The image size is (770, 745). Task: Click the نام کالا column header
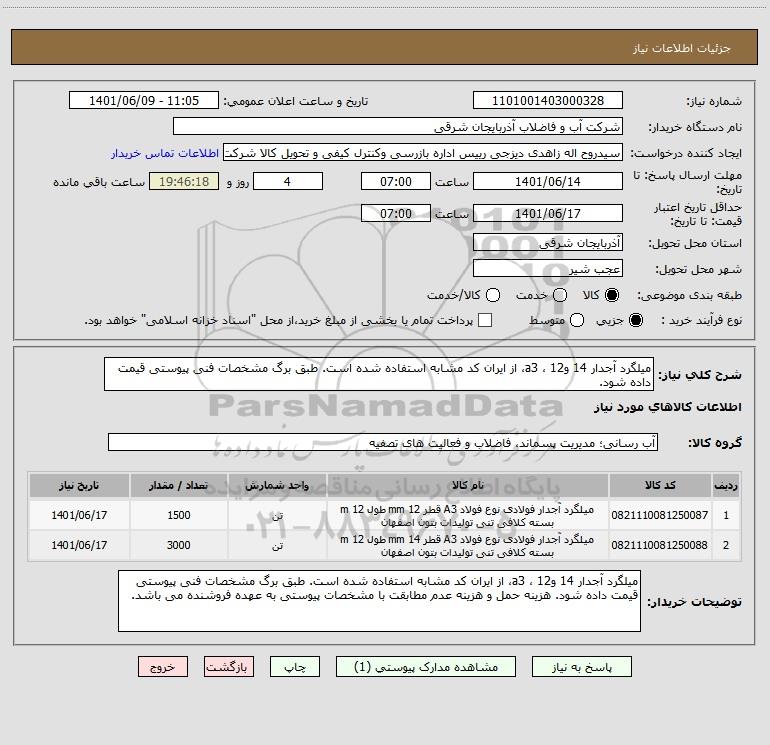[468, 485]
